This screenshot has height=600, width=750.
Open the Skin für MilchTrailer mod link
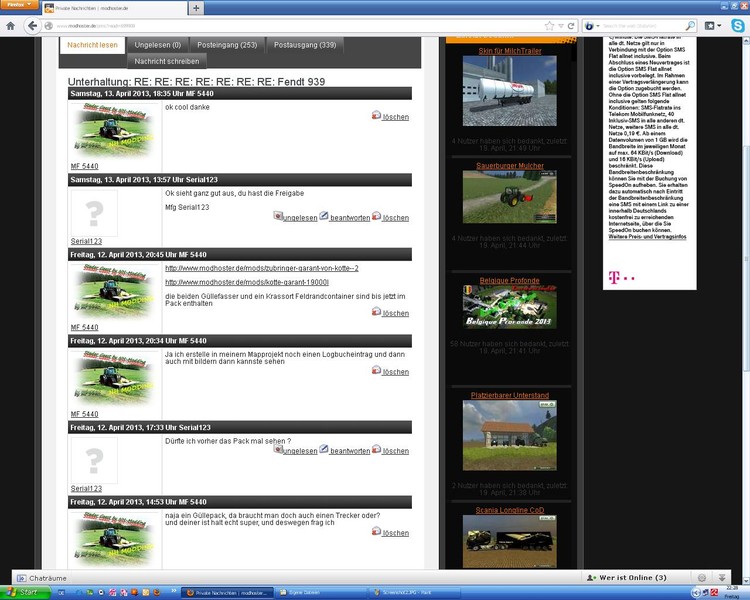(x=510, y=51)
